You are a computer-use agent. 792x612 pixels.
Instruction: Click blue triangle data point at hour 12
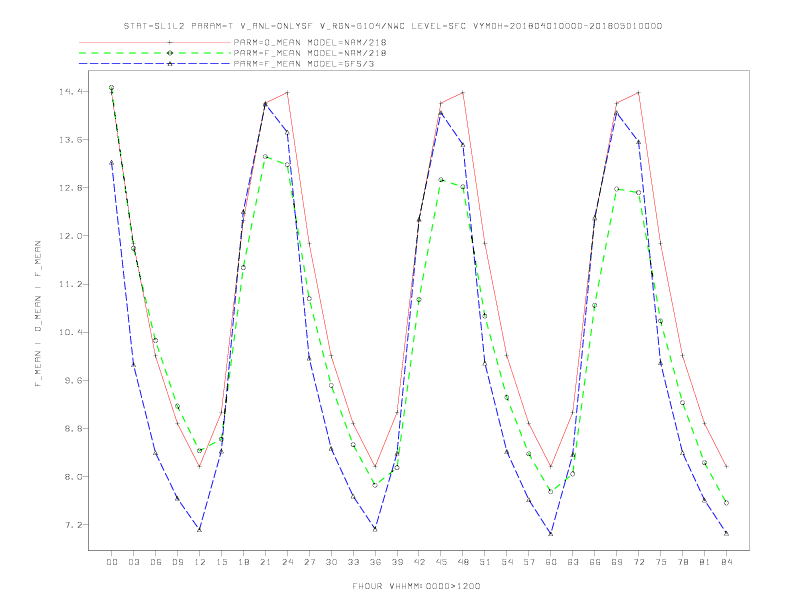pyautogui.click(x=200, y=530)
